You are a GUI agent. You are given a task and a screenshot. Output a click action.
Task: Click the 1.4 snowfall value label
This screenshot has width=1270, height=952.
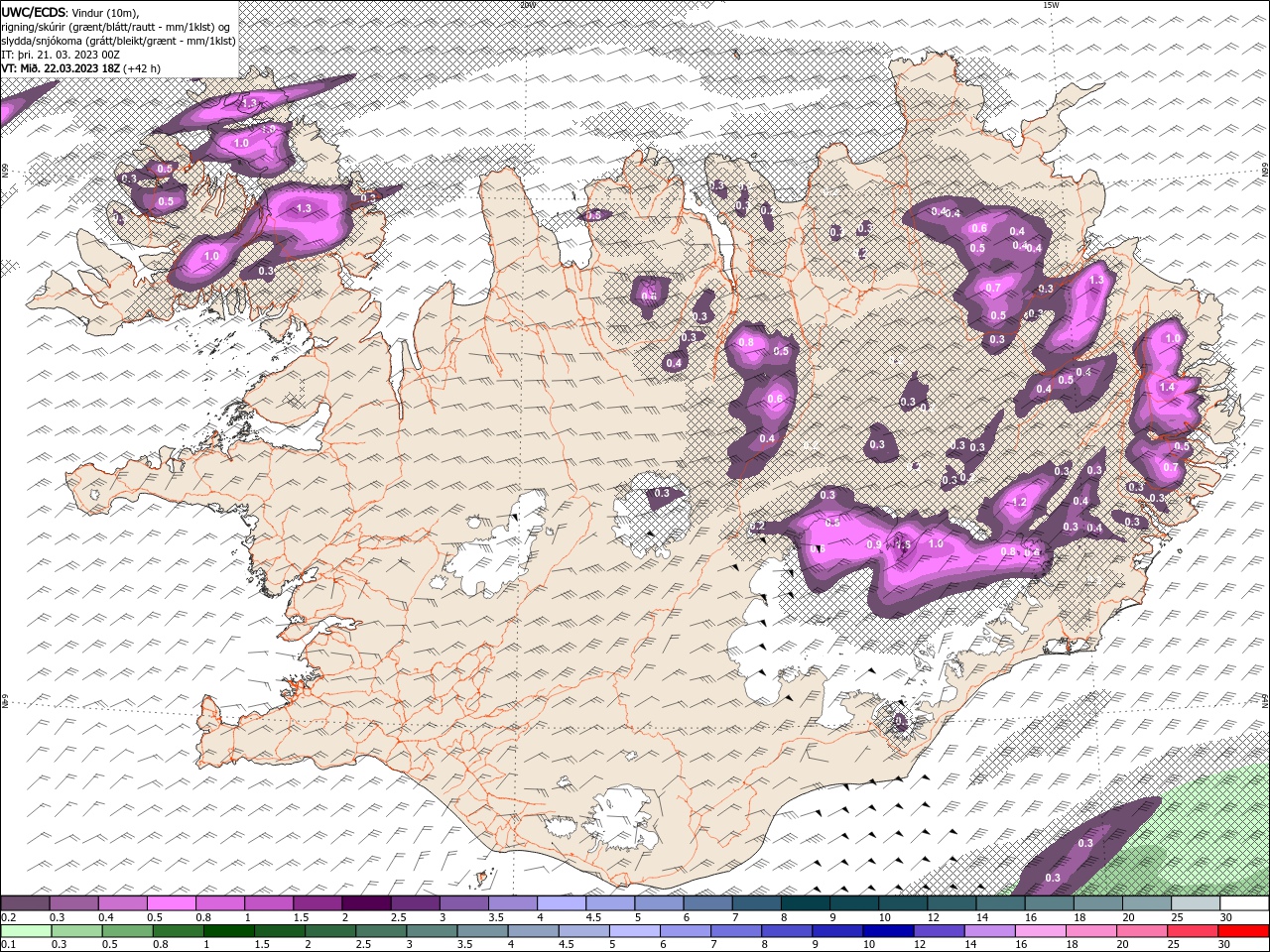point(1167,387)
